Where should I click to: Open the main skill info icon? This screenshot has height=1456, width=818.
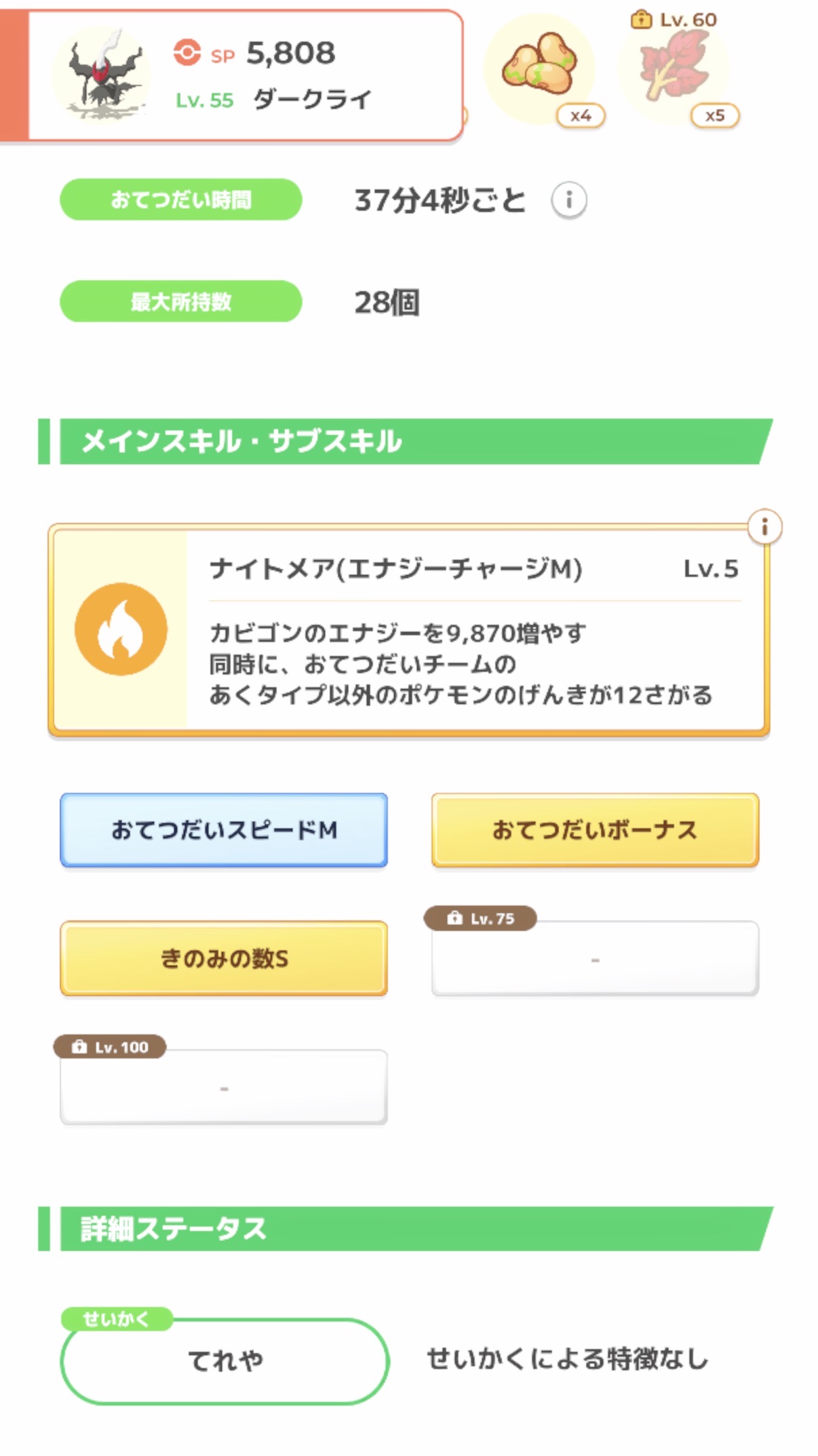point(764,527)
